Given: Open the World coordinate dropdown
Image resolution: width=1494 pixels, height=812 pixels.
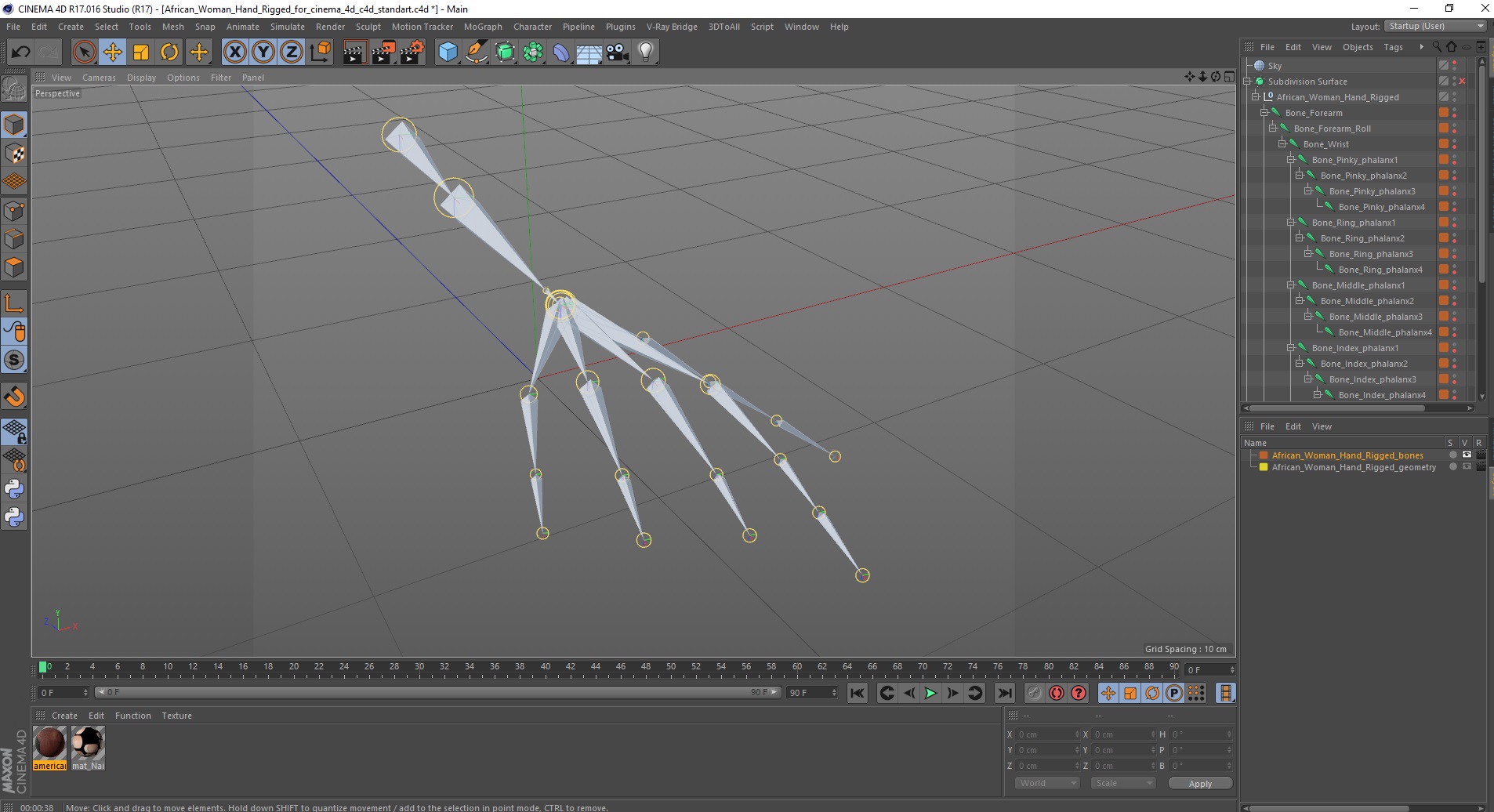Looking at the screenshot, I should click(x=1047, y=783).
